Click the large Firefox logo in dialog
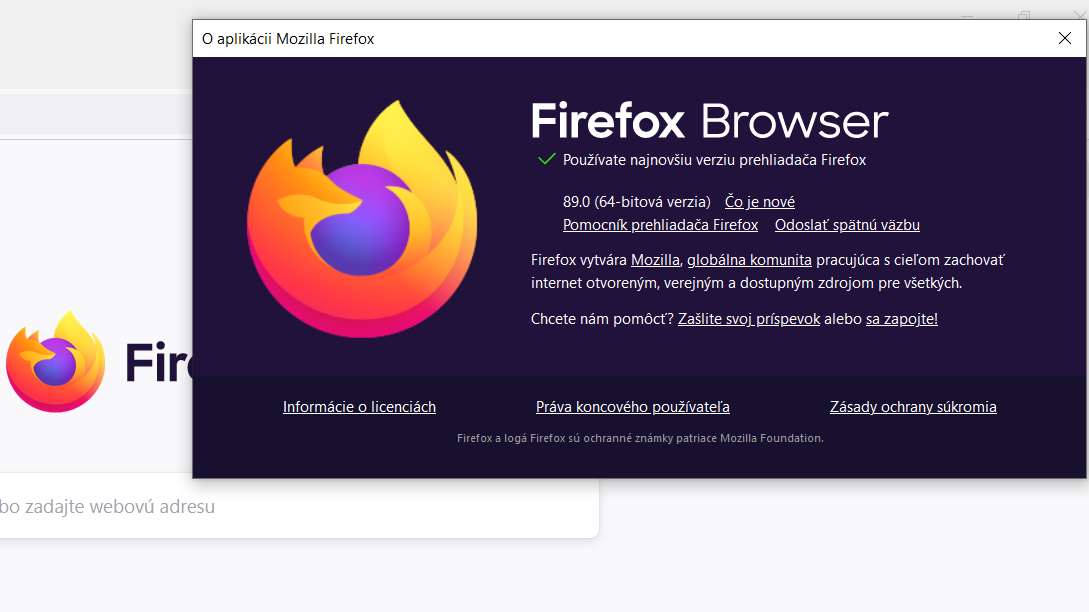This screenshot has width=1089, height=612. click(362, 219)
